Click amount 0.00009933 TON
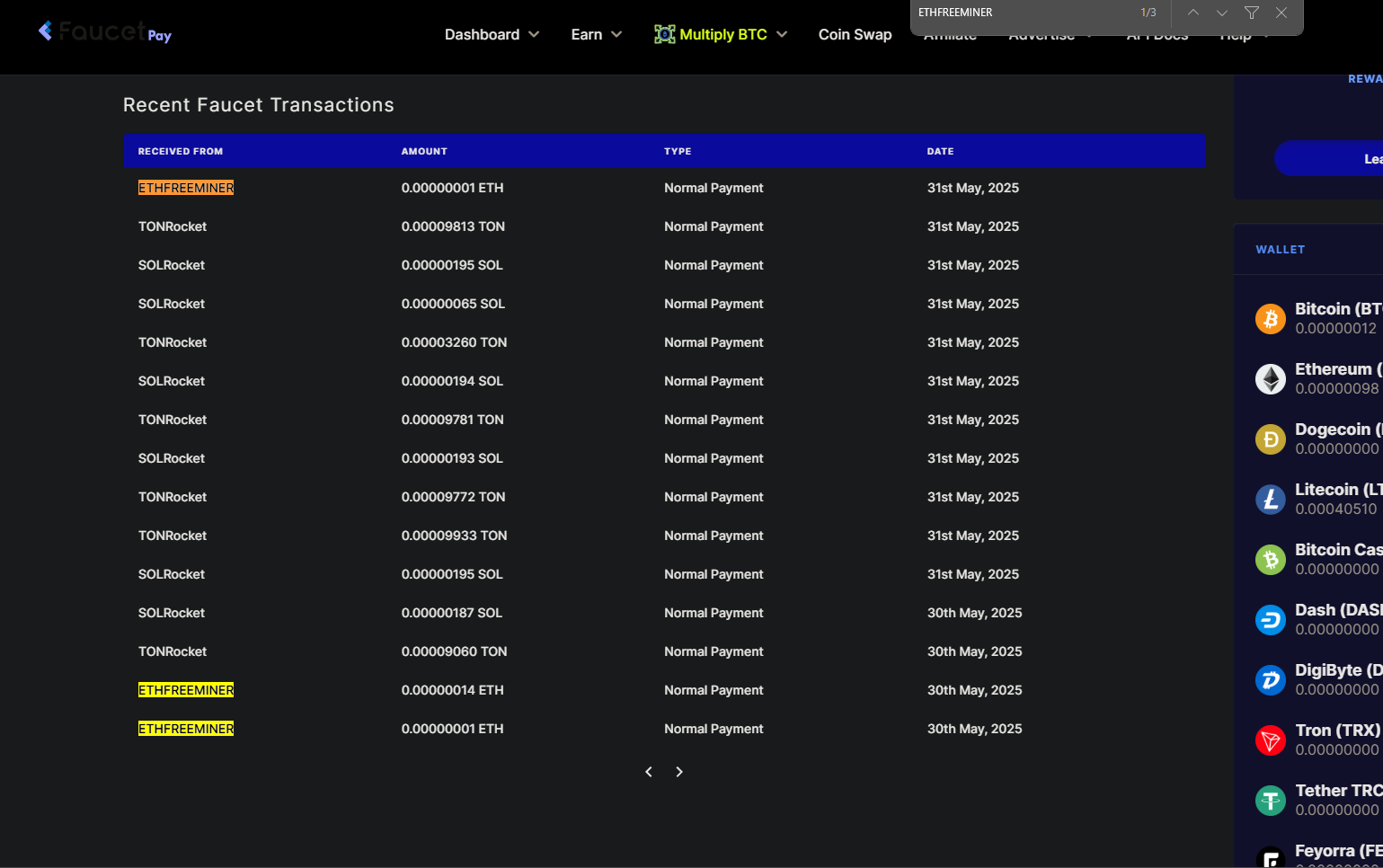 click(x=454, y=536)
